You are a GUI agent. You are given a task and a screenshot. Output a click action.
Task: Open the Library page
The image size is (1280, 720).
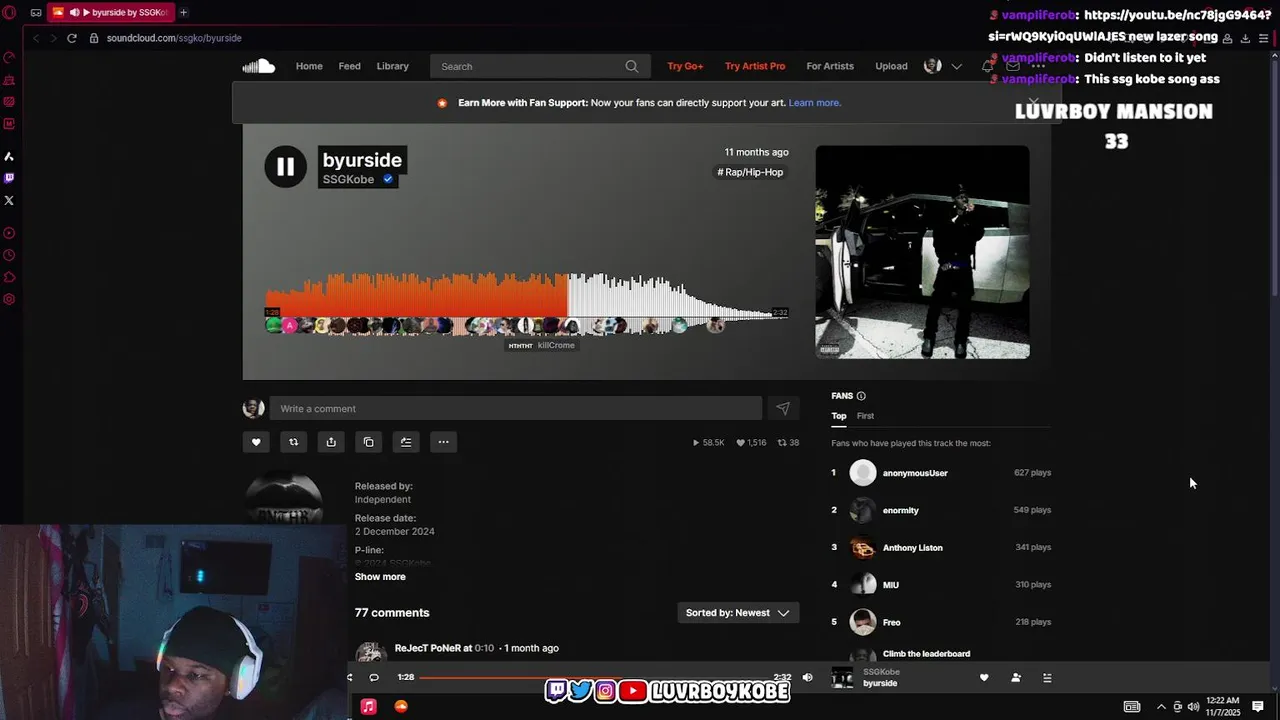(392, 66)
